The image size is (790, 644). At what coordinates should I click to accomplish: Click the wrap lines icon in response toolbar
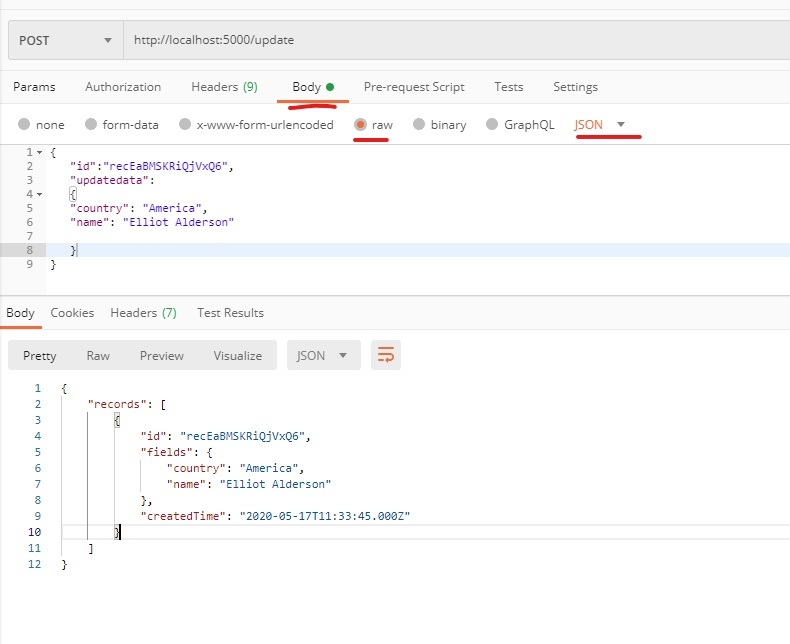(386, 355)
